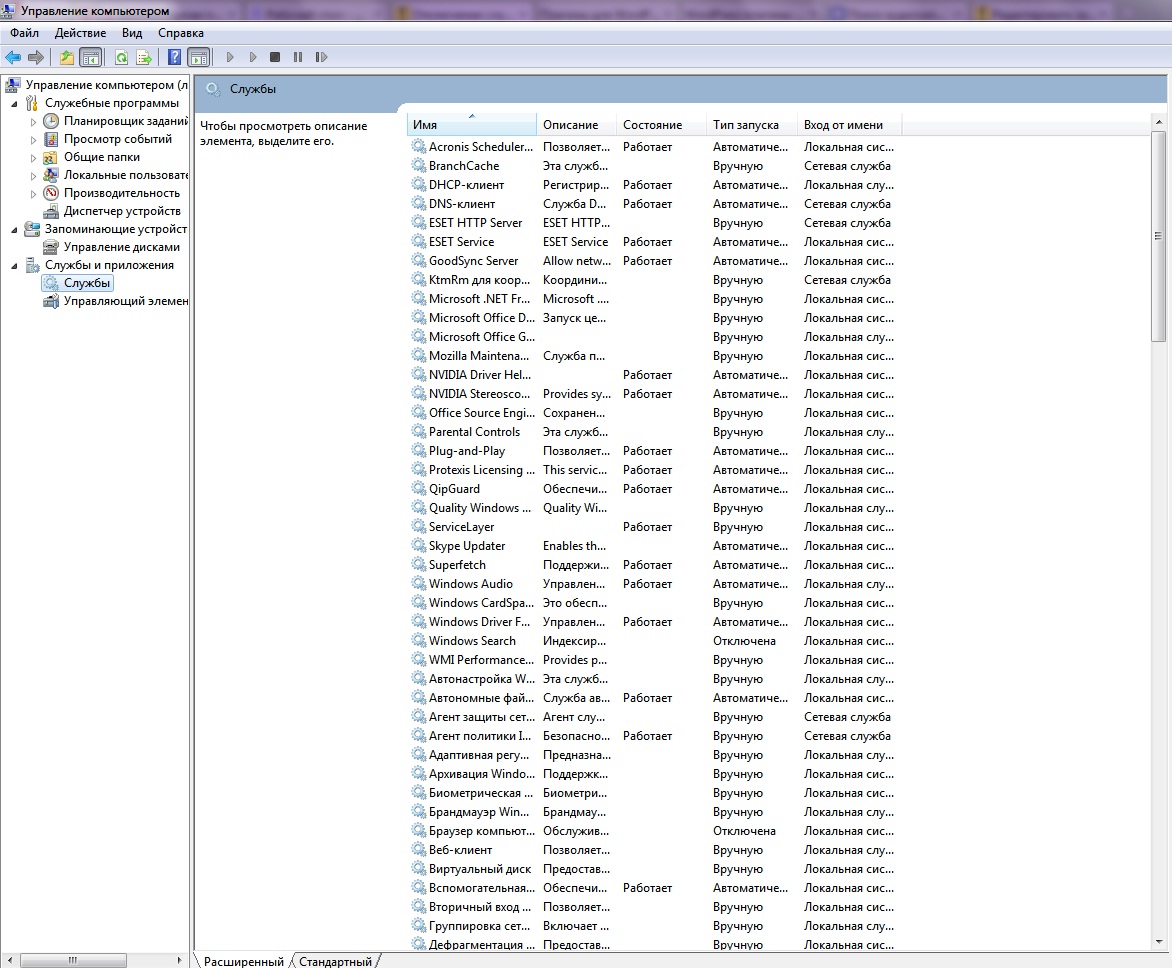Open Help with the blue question mark icon
This screenshot has height=968, width=1172.
pyautogui.click(x=175, y=57)
